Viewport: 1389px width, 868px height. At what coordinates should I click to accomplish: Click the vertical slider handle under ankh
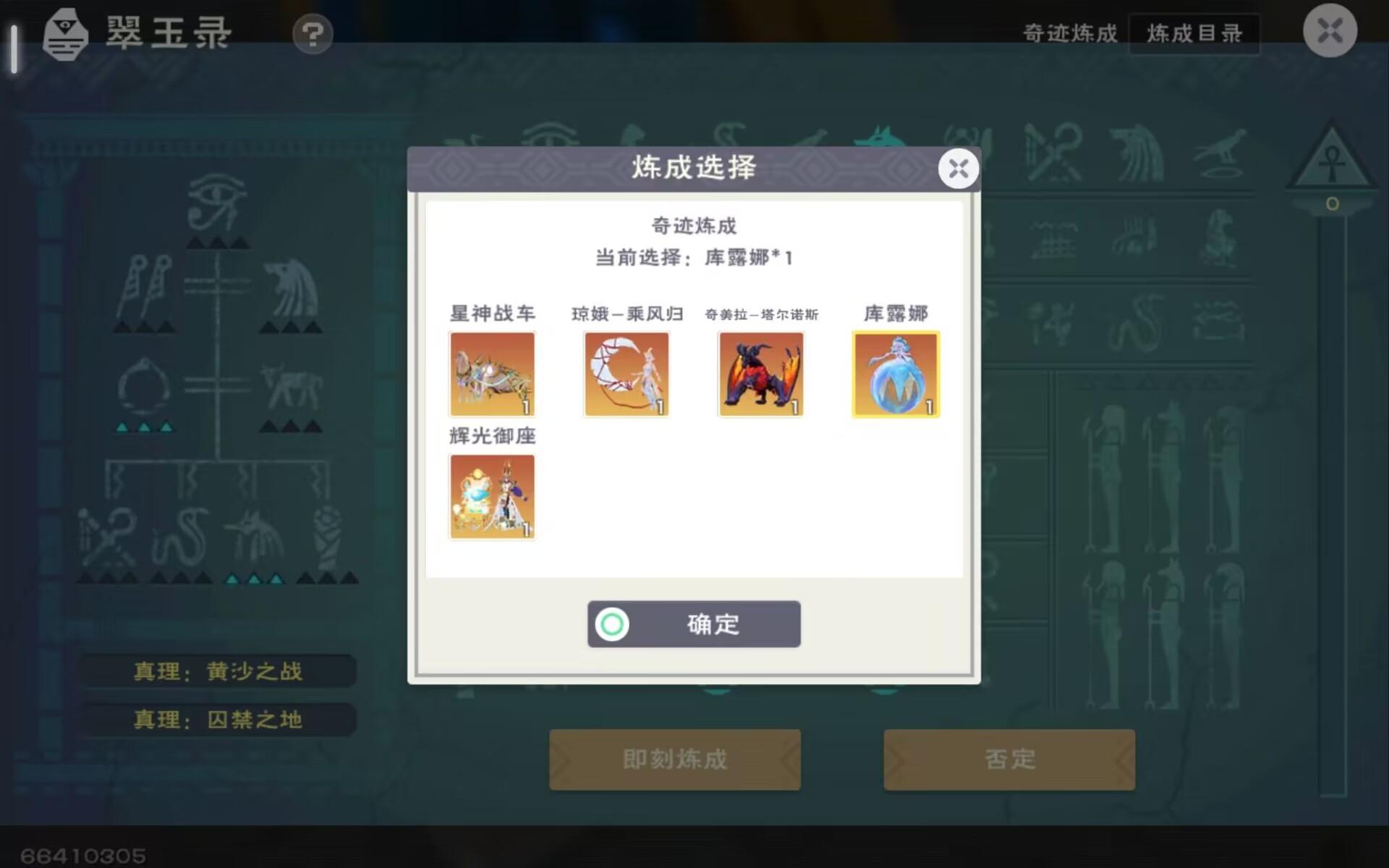1332,204
